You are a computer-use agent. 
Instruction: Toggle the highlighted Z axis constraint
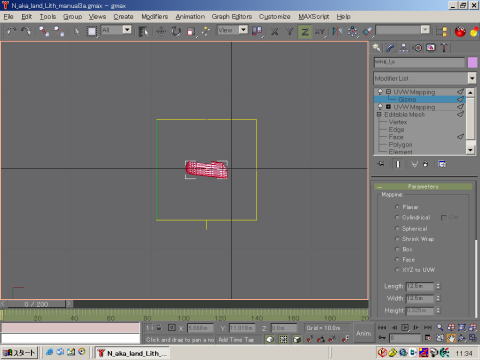[305, 32]
